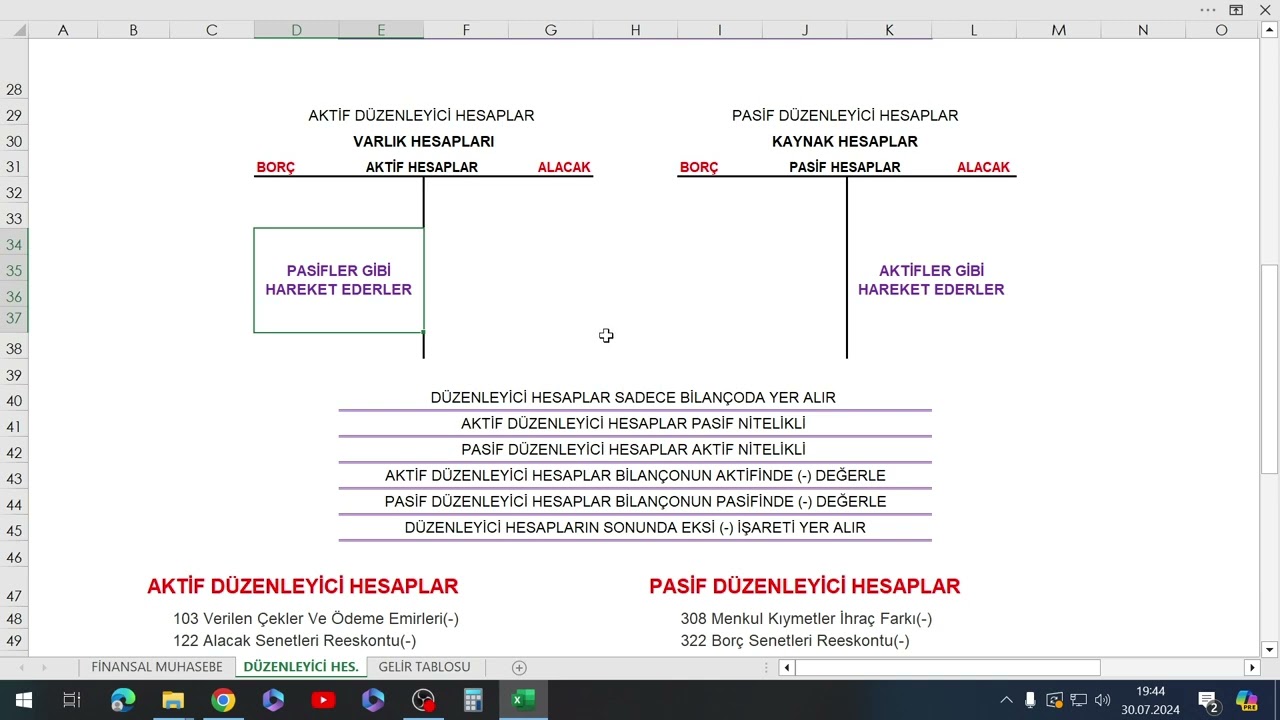
Task: Click the AKTİF HESAPLAR T-account title
Action: point(422,167)
